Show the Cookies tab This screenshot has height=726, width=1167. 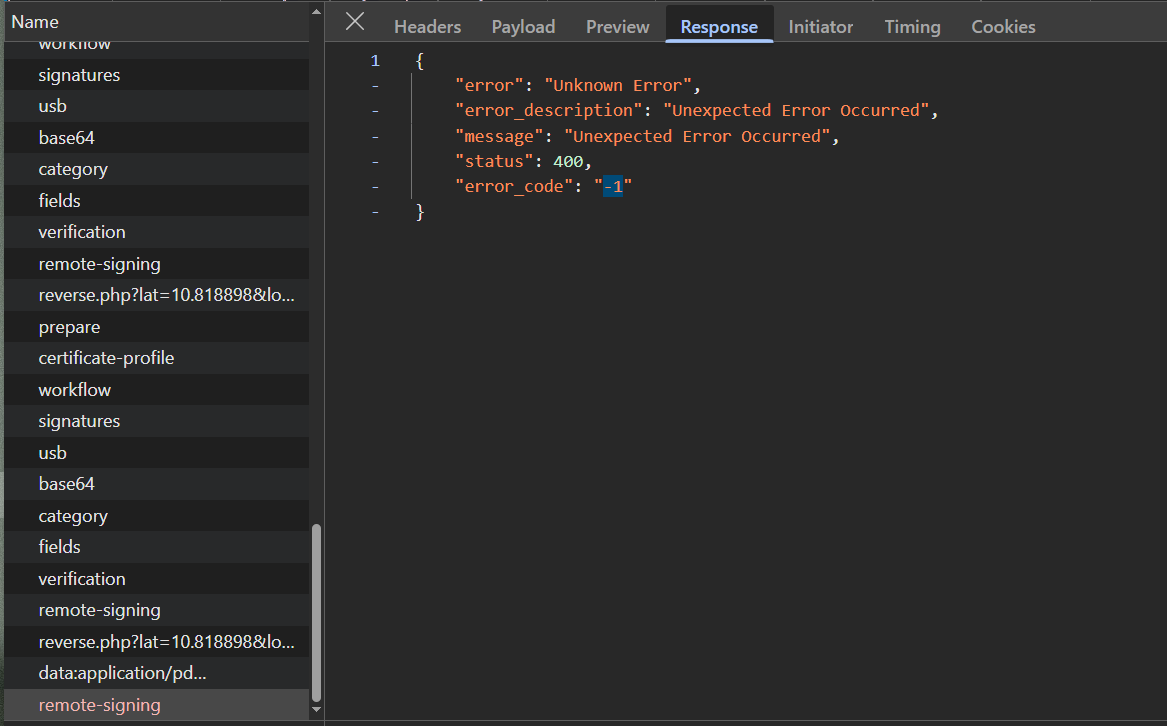pos(1003,27)
